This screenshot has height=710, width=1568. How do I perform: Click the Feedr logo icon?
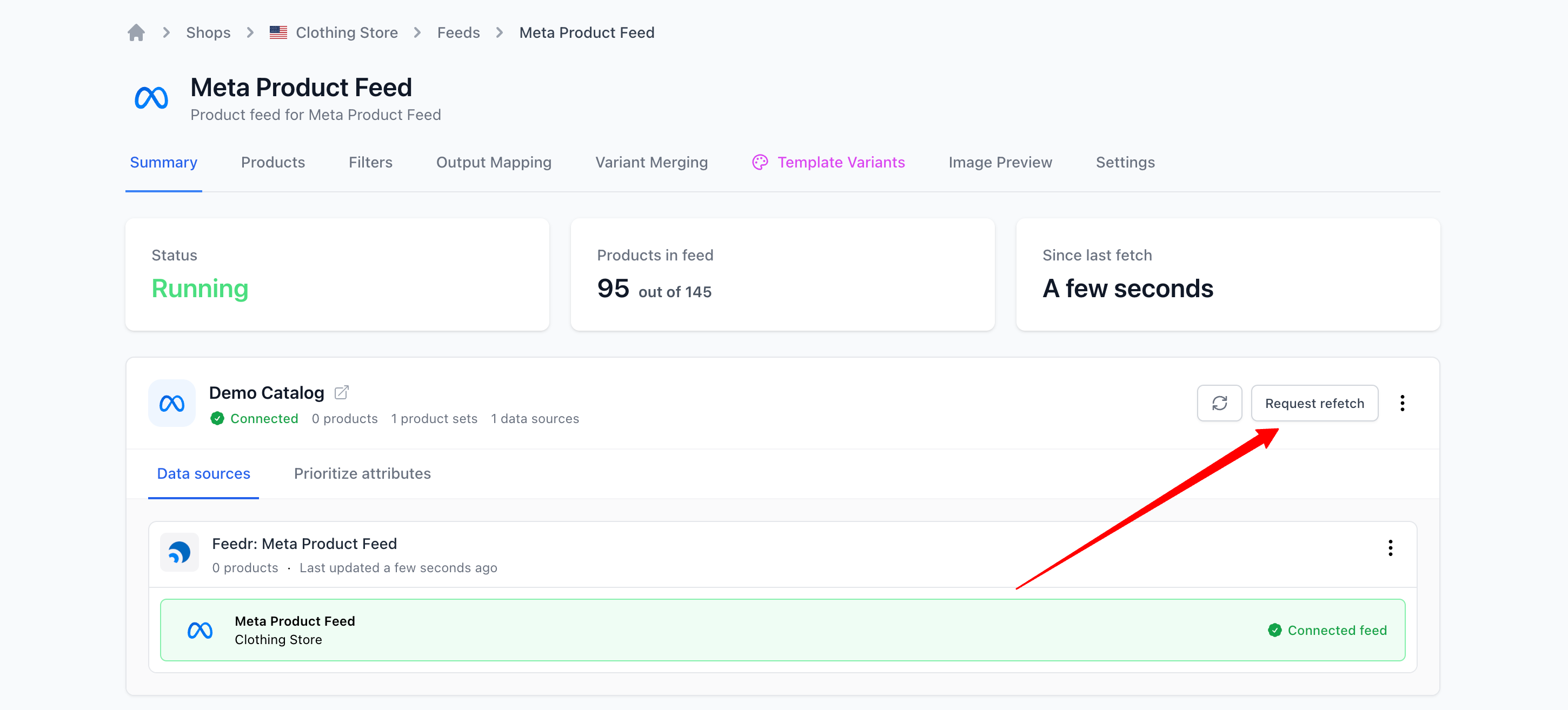click(x=179, y=552)
